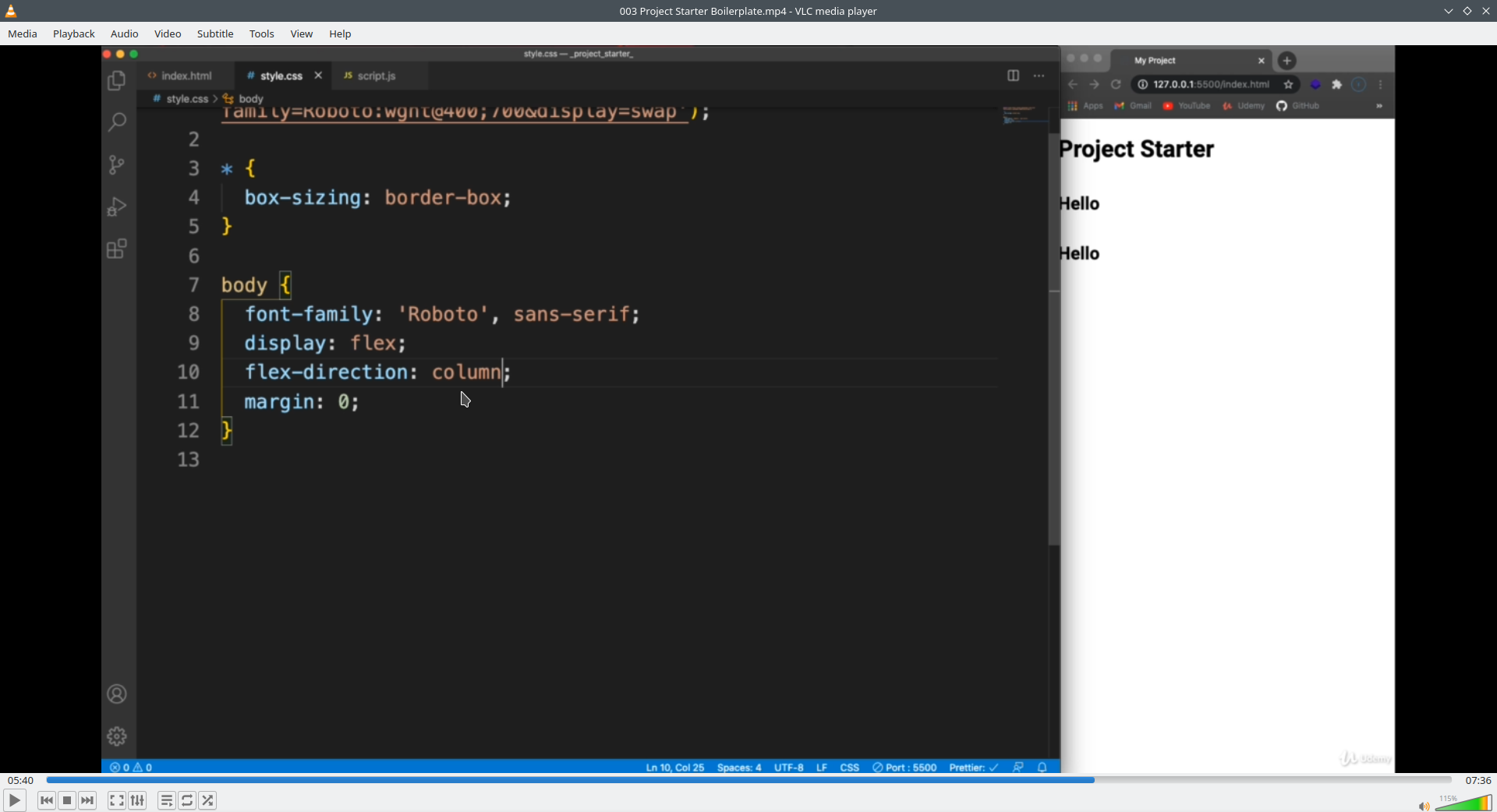Click the VLC cone icon in title bar
The image size is (1497, 812).
pos(11,11)
